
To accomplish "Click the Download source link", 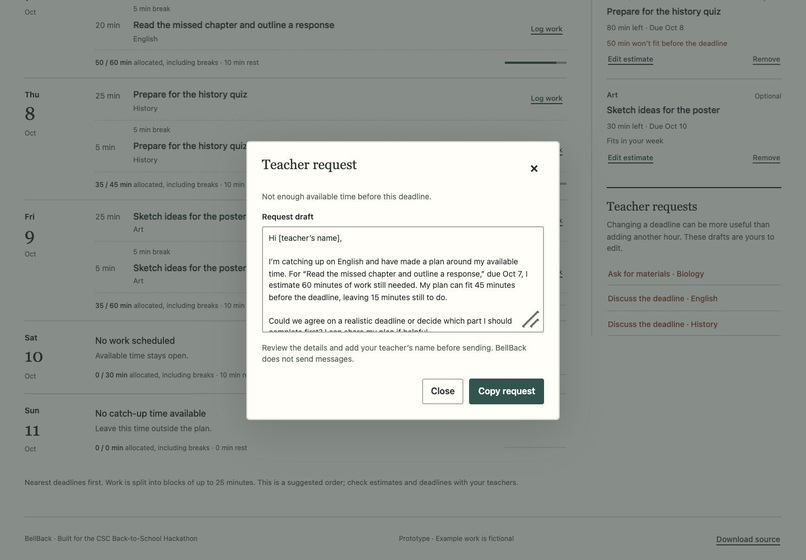I will coord(748,539).
